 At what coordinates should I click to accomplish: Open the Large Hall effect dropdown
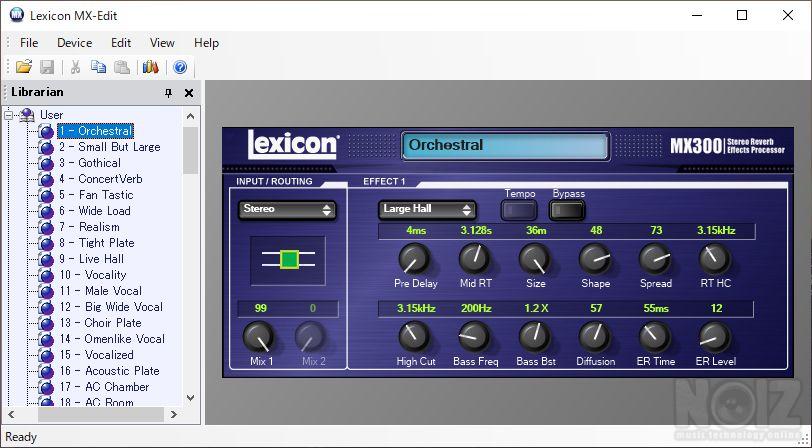(426, 210)
